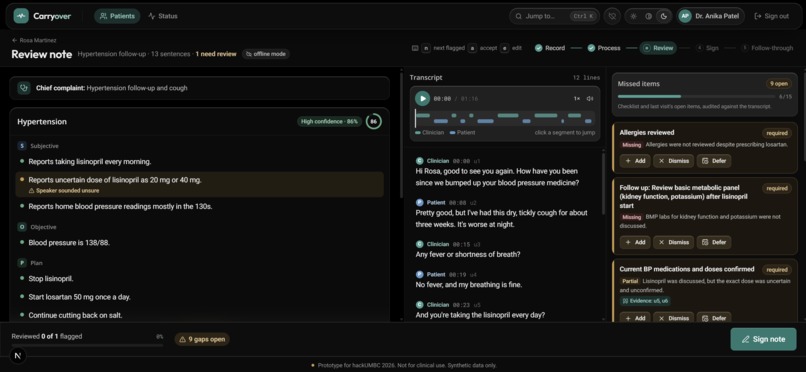
Task: Open Dr. Anika Patel profile
Action: (711, 16)
